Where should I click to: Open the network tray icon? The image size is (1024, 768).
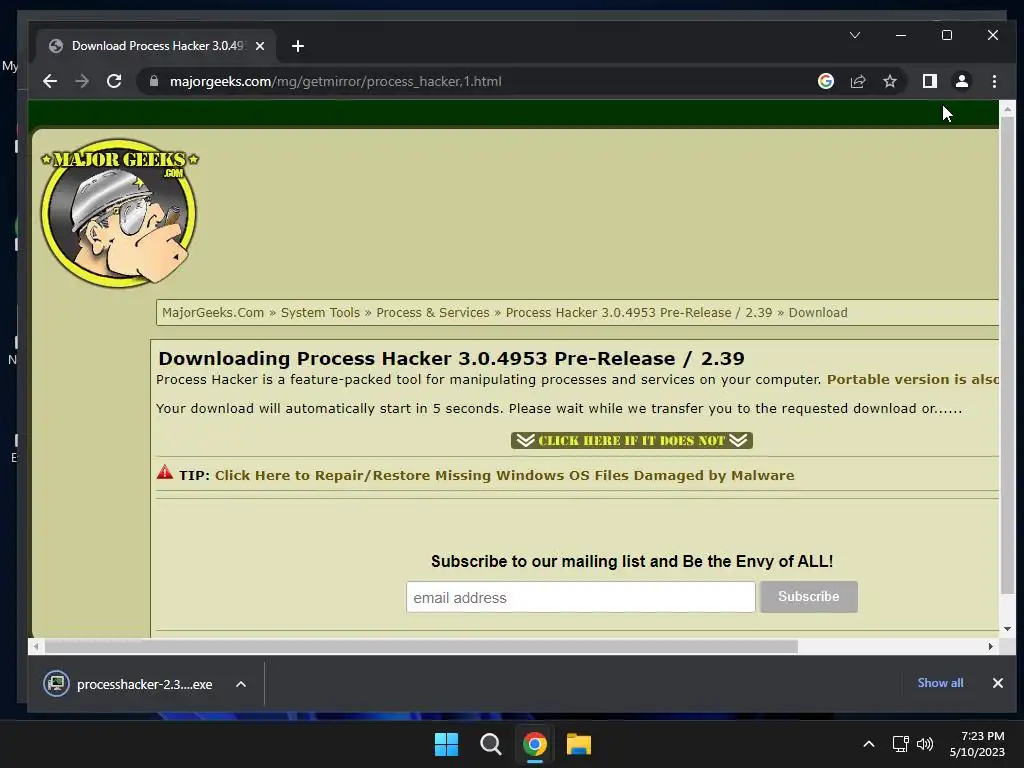[901, 744]
